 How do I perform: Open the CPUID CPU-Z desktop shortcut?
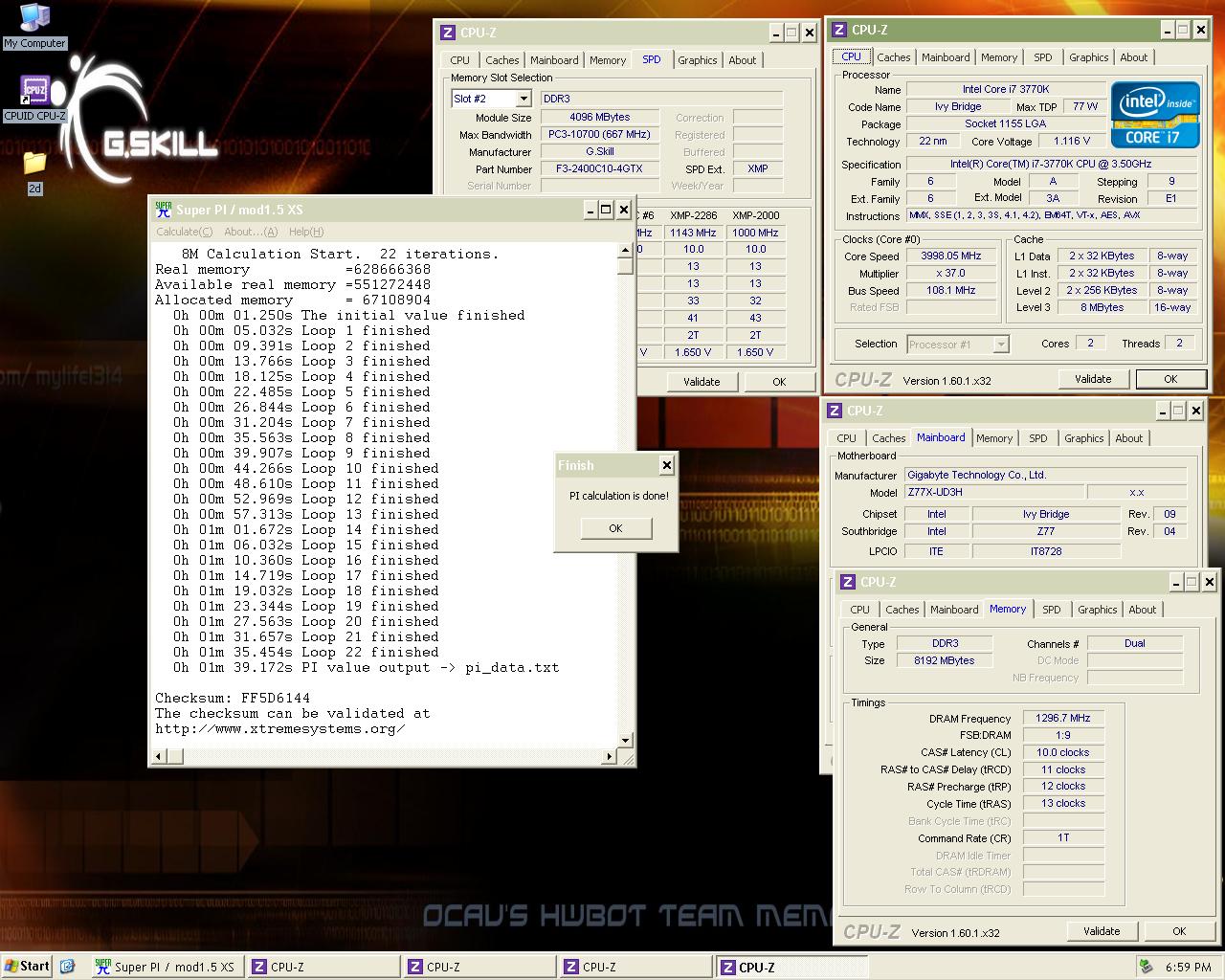point(34,100)
